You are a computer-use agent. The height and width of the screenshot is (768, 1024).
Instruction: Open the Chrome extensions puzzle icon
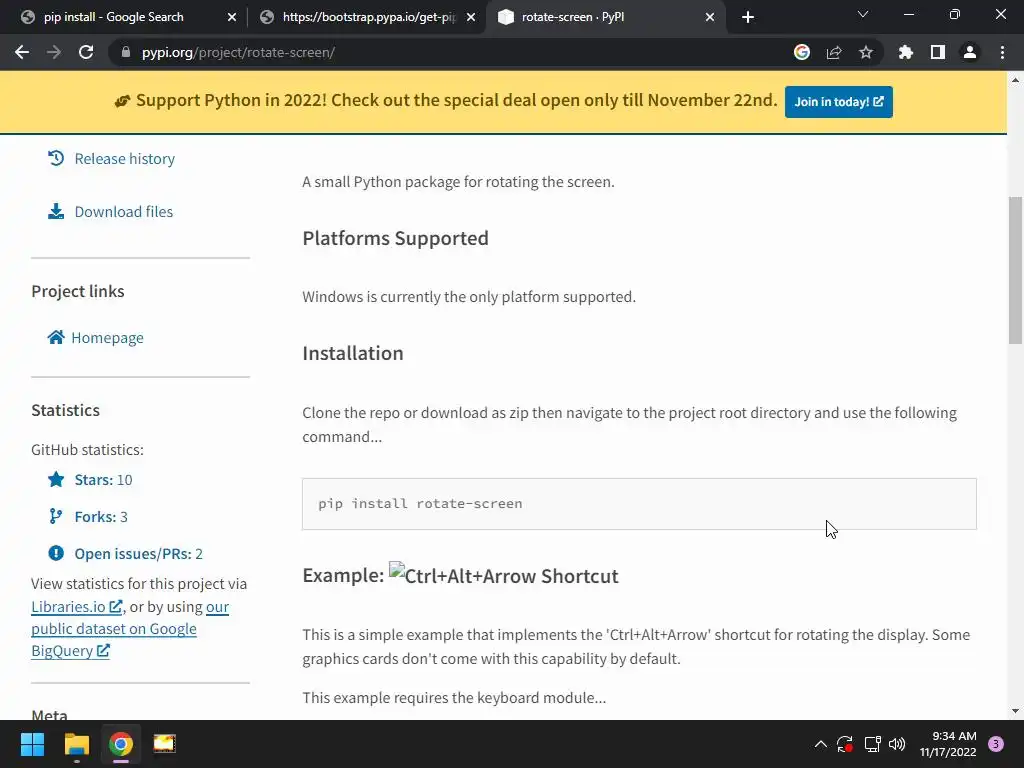tap(906, 52)
